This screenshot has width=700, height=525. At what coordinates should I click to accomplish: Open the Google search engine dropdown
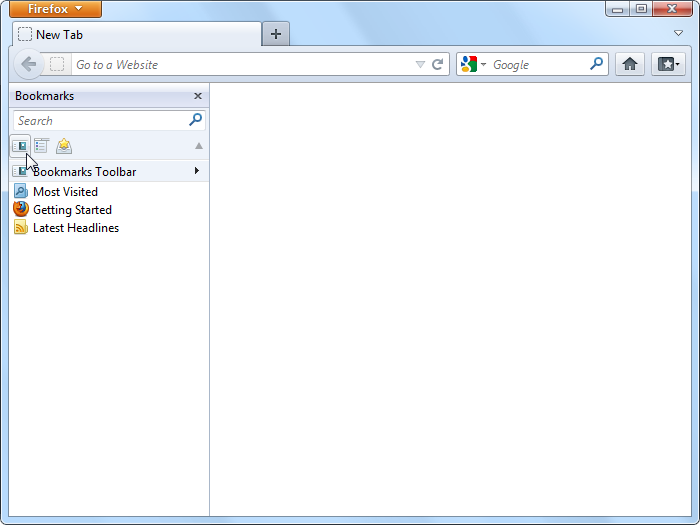473,64
